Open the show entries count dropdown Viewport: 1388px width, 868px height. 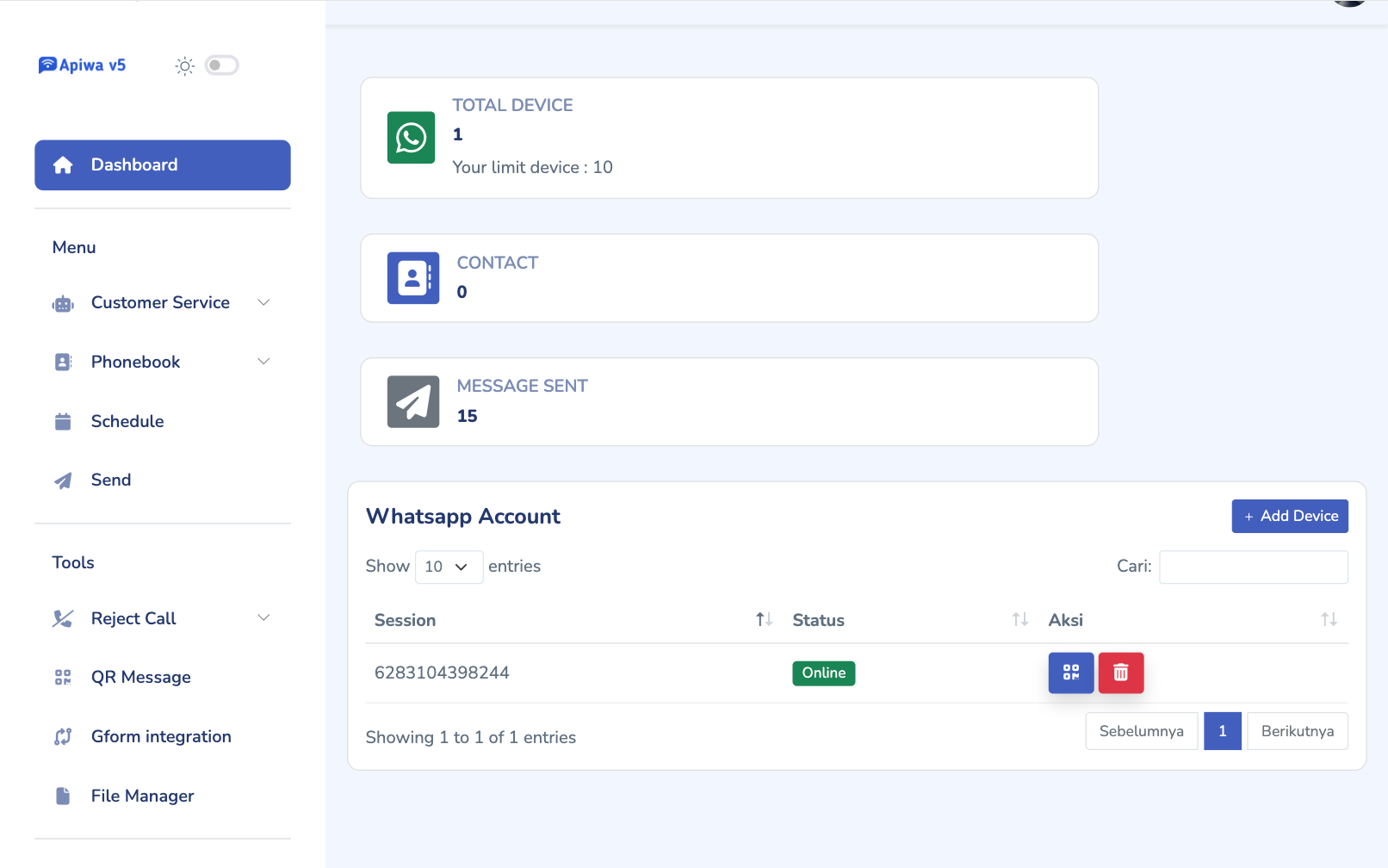pos(449,567)
